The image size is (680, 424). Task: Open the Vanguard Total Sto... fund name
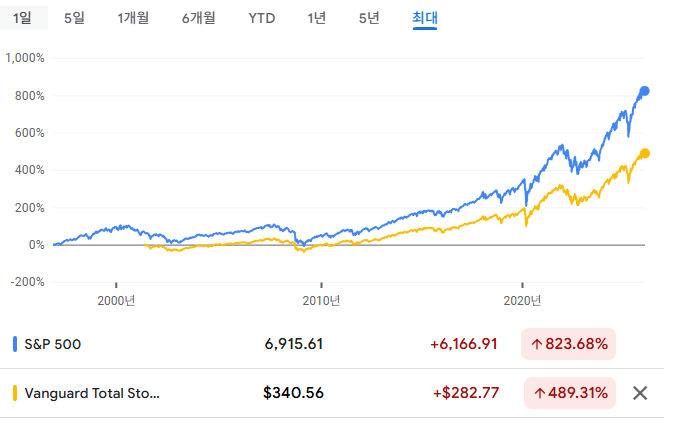point(92,393)
